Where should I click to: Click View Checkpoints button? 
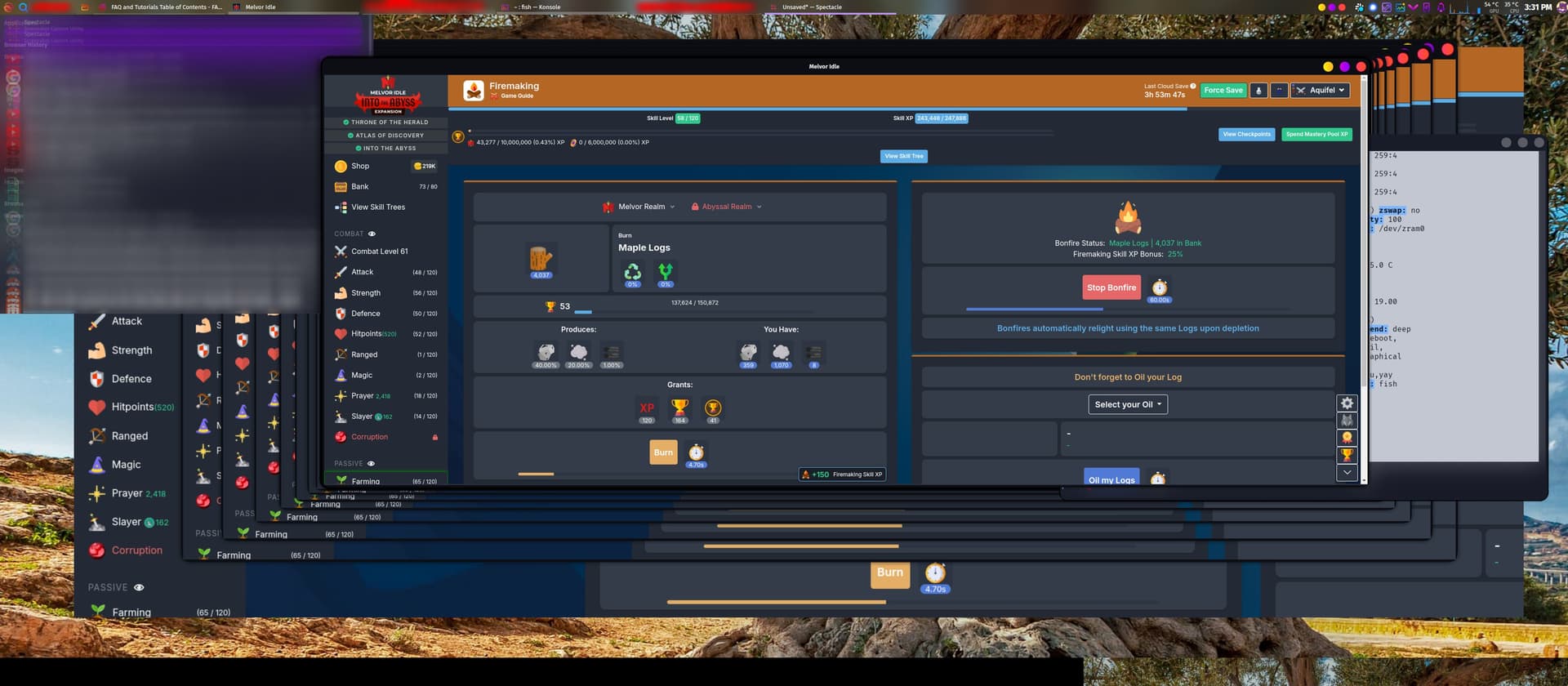coord(1246,134)
